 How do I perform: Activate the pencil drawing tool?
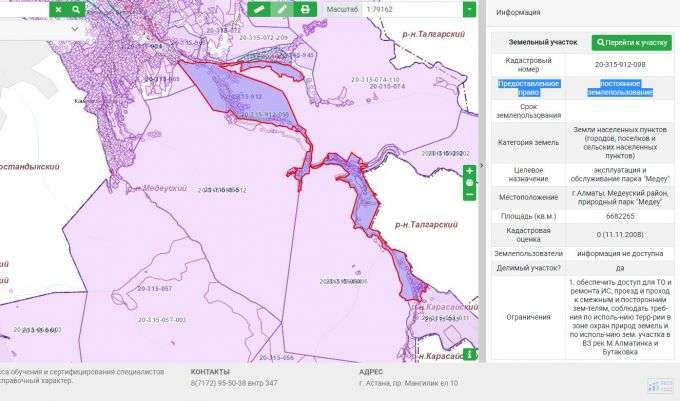(x=281, y=9)
